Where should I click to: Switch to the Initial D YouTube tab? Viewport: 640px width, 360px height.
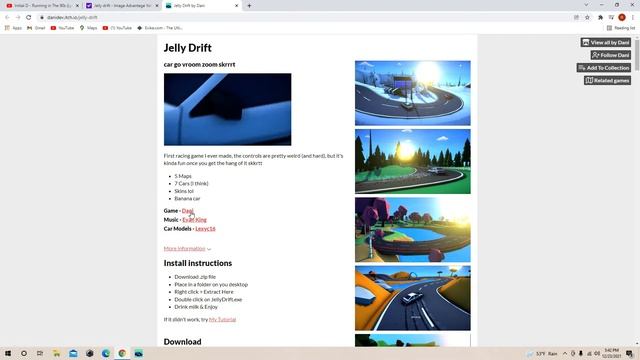coord(41,6)
